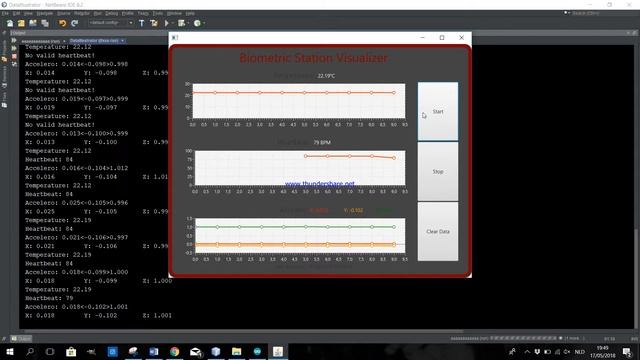This screenshot has width=640, height=360.
Task: Open the Edit menu
Action: 16,13
